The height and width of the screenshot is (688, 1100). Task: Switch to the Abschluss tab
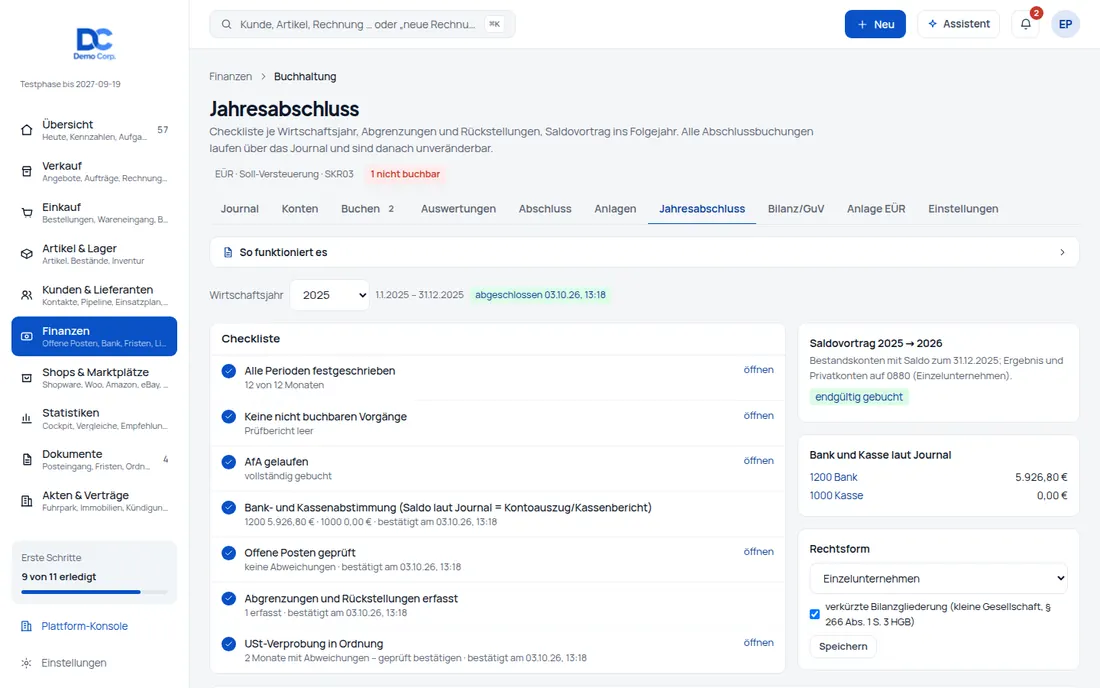coord(545,209)
